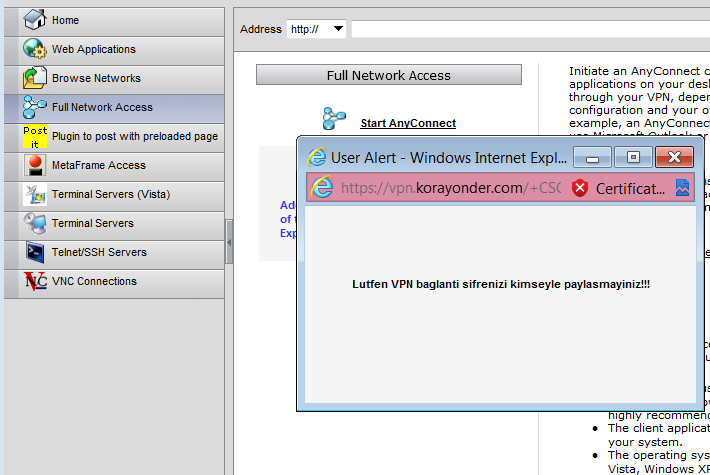This screenshot has width=710, height=475.
Task: Close the User Alert popup window
Action: pos(674,157)
